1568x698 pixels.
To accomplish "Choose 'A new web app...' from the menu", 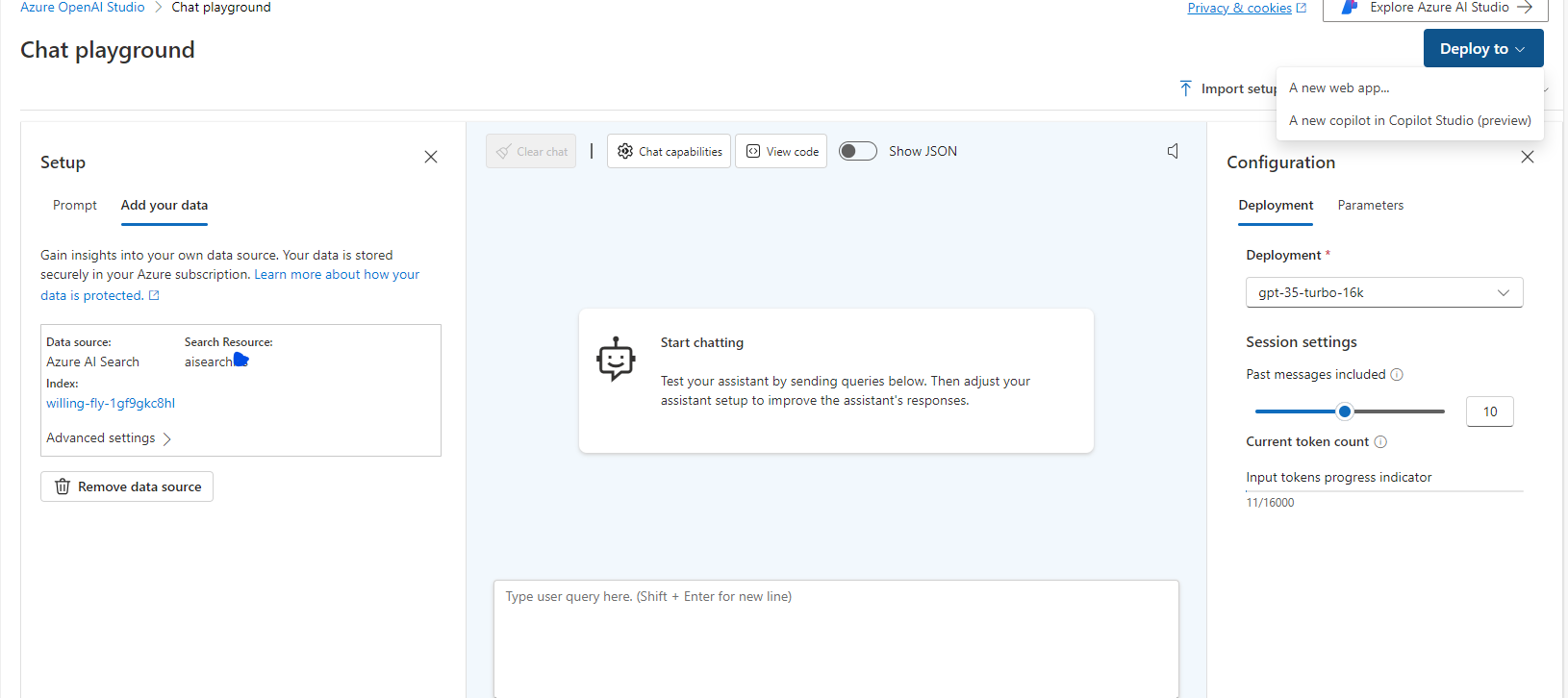I will (1339, 87).
